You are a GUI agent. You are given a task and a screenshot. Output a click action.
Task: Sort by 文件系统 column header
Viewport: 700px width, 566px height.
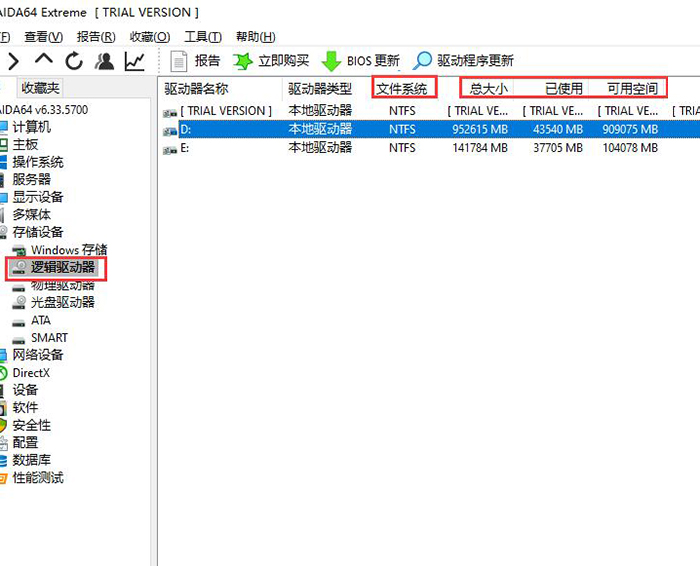[x=402, y=89]
